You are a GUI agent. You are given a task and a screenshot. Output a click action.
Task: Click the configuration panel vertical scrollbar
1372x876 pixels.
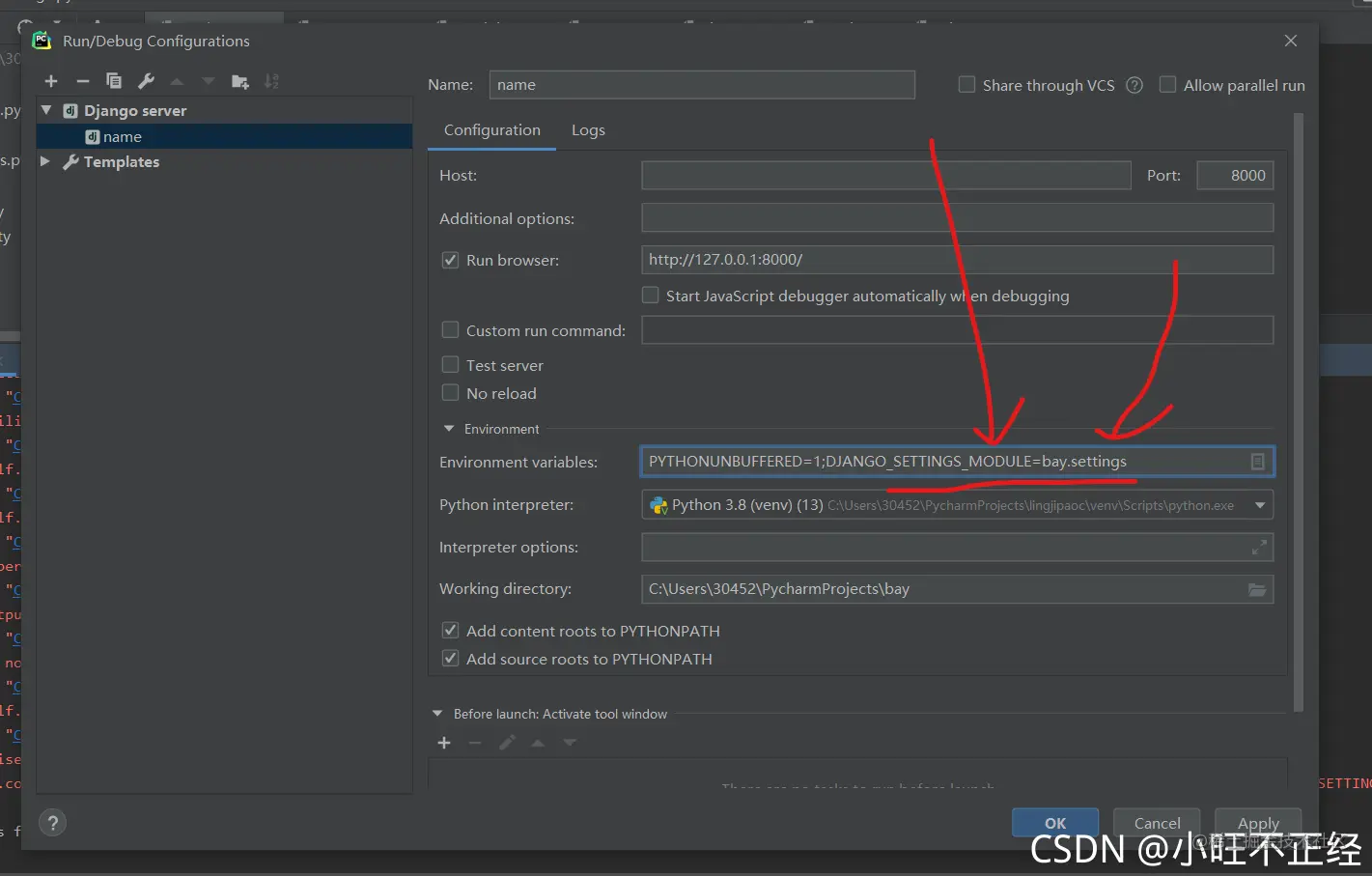click(1298, 413)
